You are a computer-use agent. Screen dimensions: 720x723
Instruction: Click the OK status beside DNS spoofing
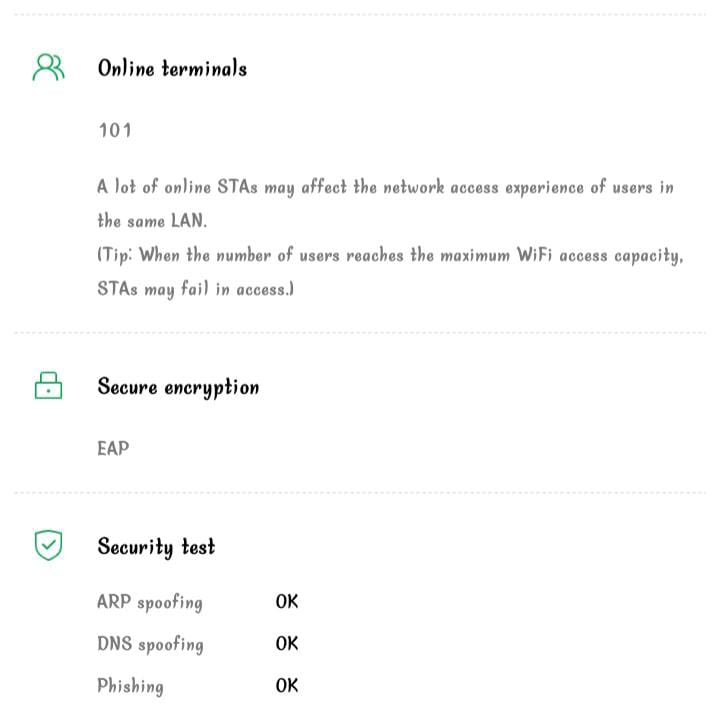(287, 644)
